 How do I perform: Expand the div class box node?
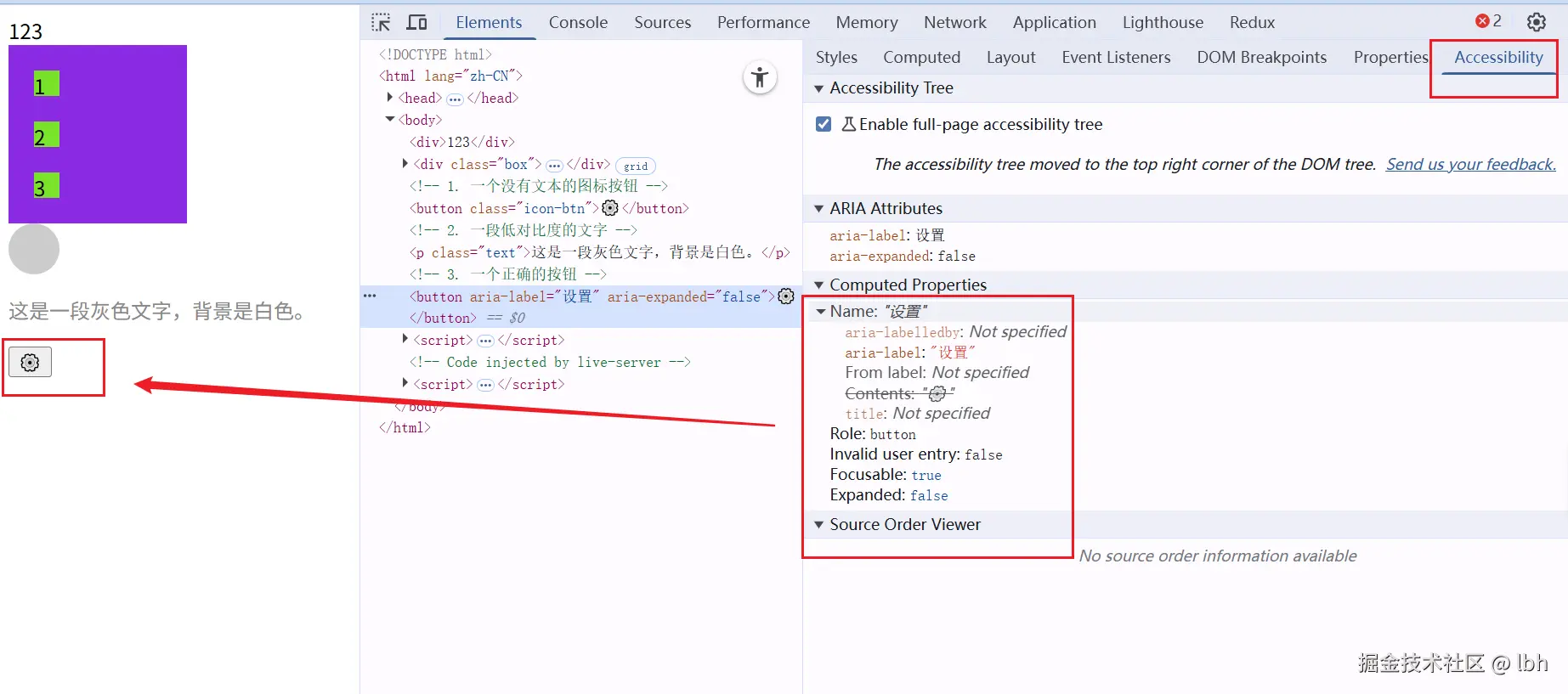coord(405,164)
